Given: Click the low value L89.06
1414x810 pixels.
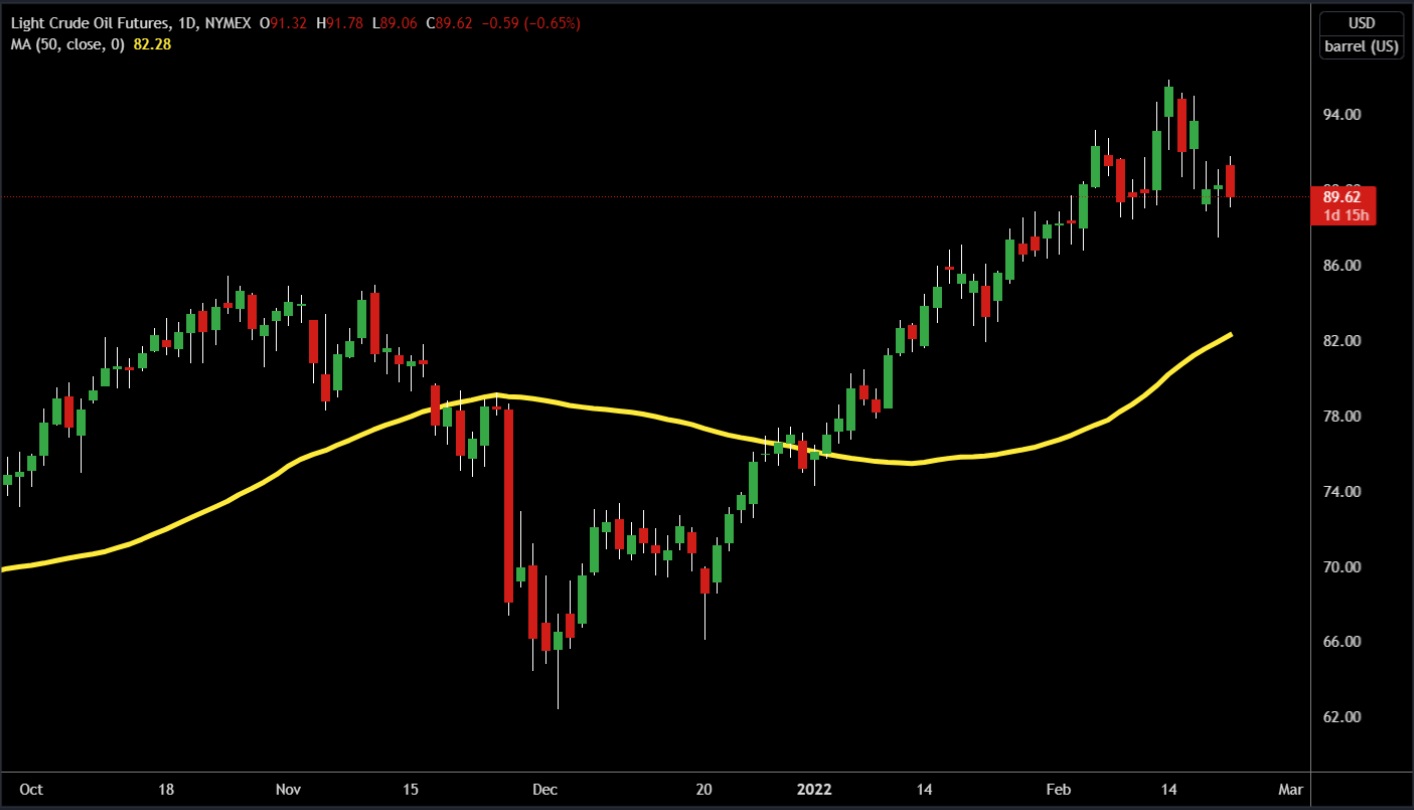Looking at the screenshot, I should (396, 23).
